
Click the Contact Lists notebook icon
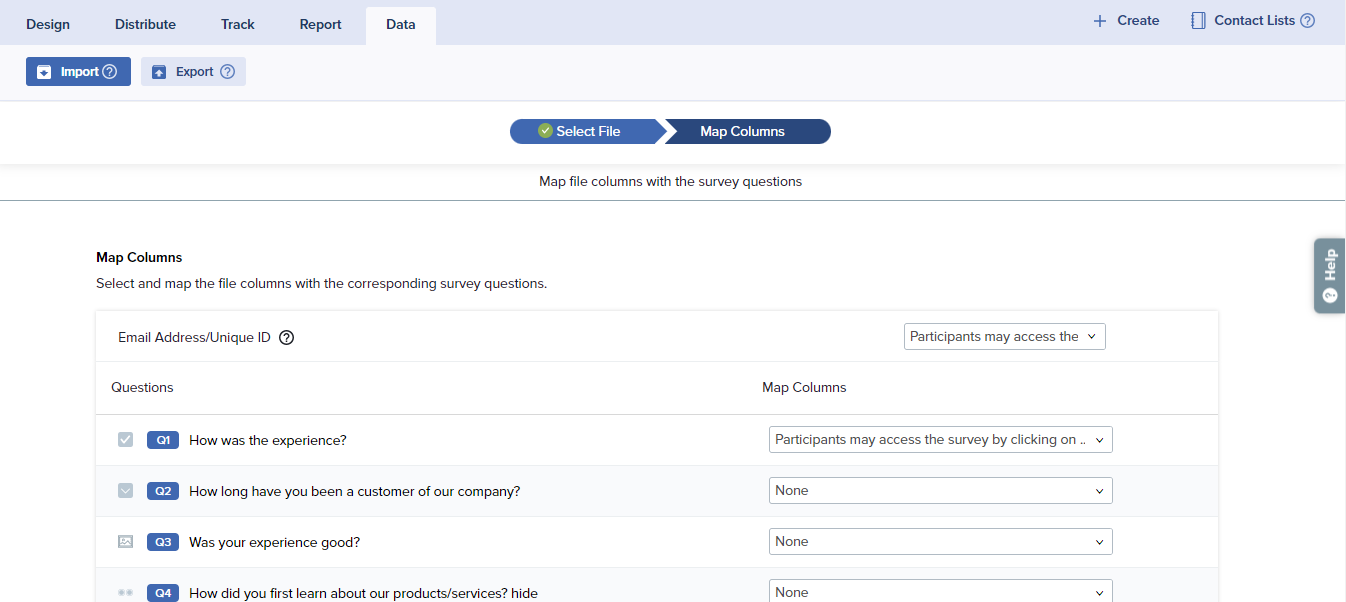pos(1198,21)
